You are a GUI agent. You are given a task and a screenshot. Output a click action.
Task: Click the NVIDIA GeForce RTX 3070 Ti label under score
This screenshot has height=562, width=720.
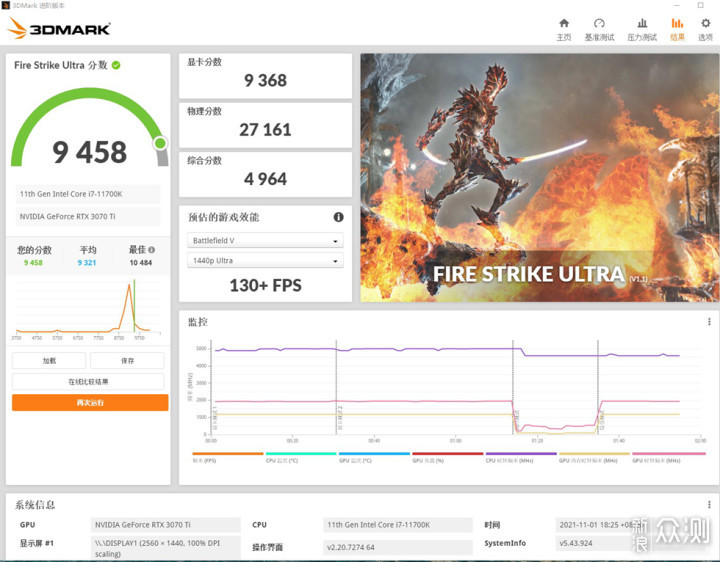click(88, 216)
